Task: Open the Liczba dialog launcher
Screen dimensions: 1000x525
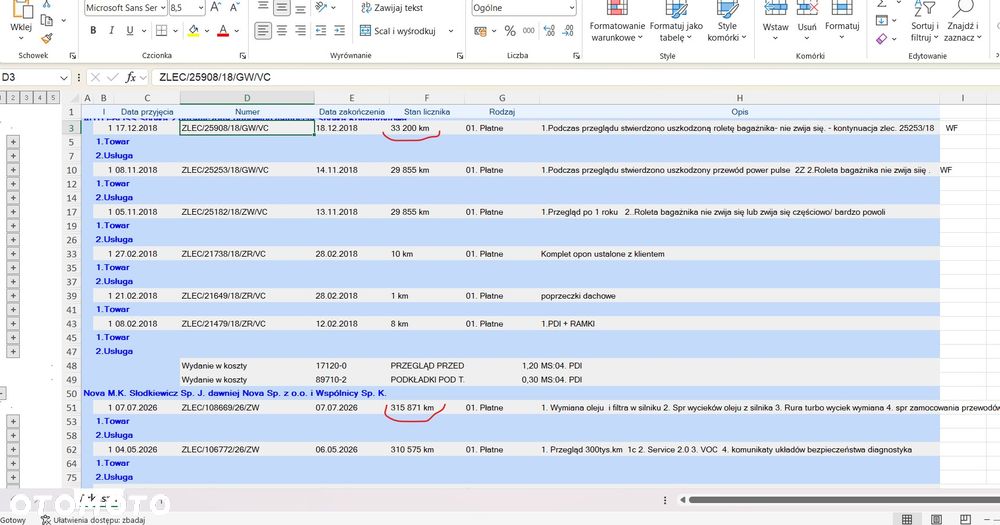Action: pos(576,56)
